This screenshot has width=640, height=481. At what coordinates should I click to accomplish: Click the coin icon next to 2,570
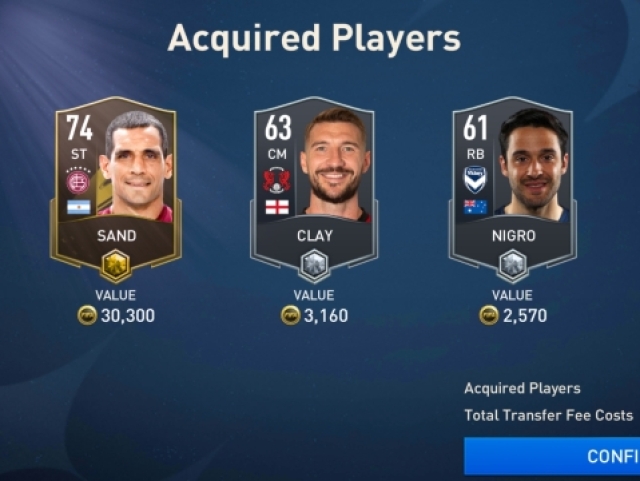click(489, 316)
